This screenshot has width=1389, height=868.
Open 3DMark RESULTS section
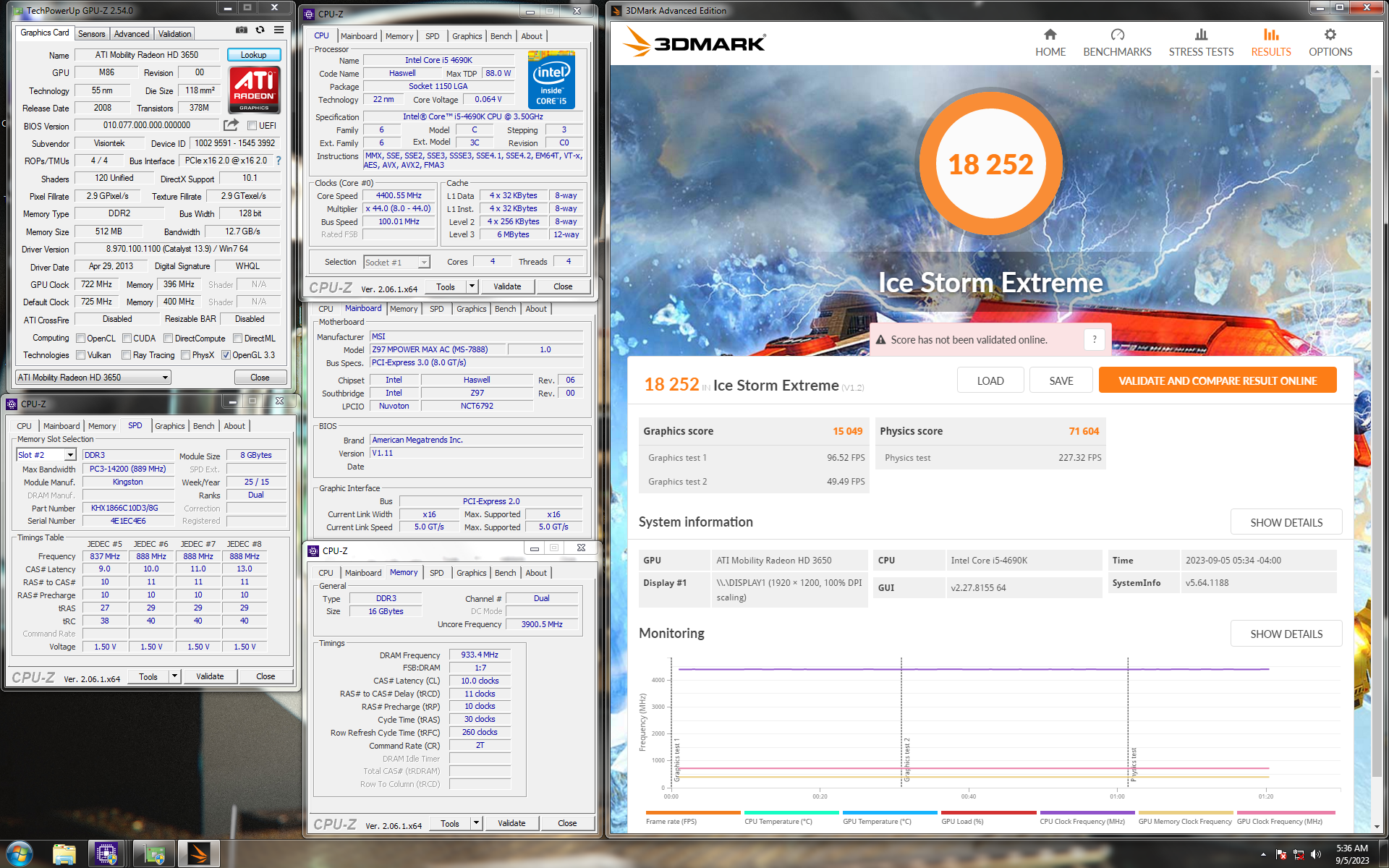pyautogui.click(x=1271, y=43)
